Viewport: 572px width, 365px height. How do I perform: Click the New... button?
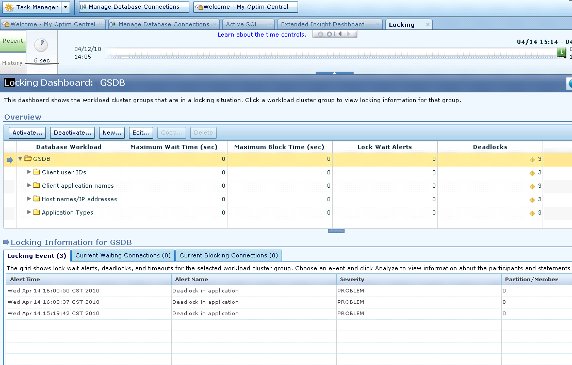112,133
